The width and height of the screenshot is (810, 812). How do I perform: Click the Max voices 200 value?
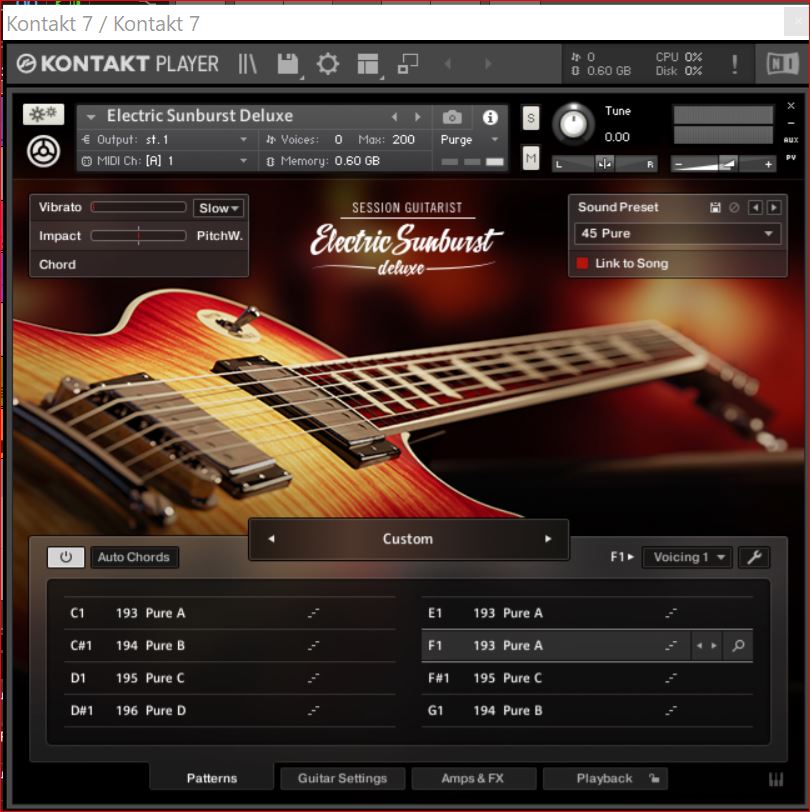pos(403,139)
